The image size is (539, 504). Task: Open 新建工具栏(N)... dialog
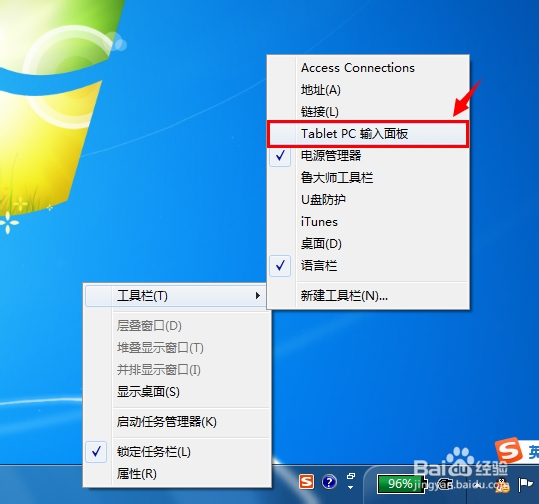click(368, 296)
